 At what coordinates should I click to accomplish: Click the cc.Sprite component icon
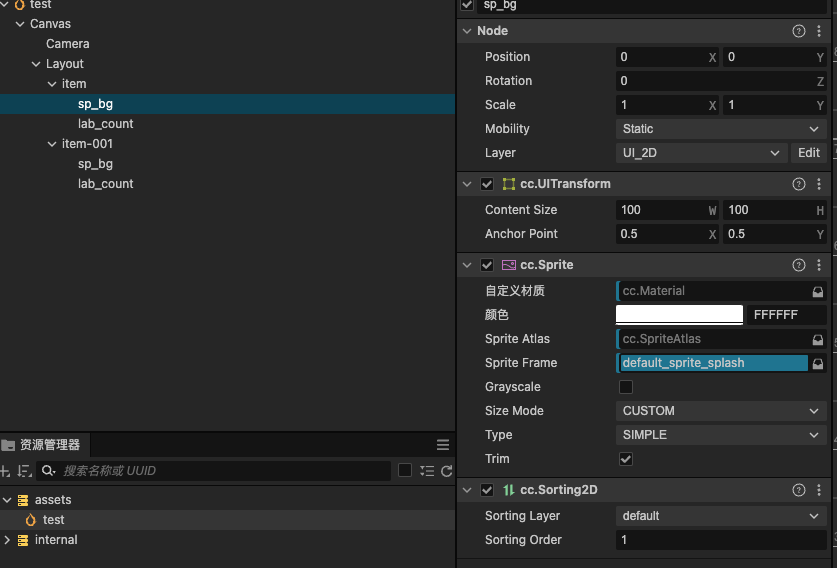click(509, 265)
